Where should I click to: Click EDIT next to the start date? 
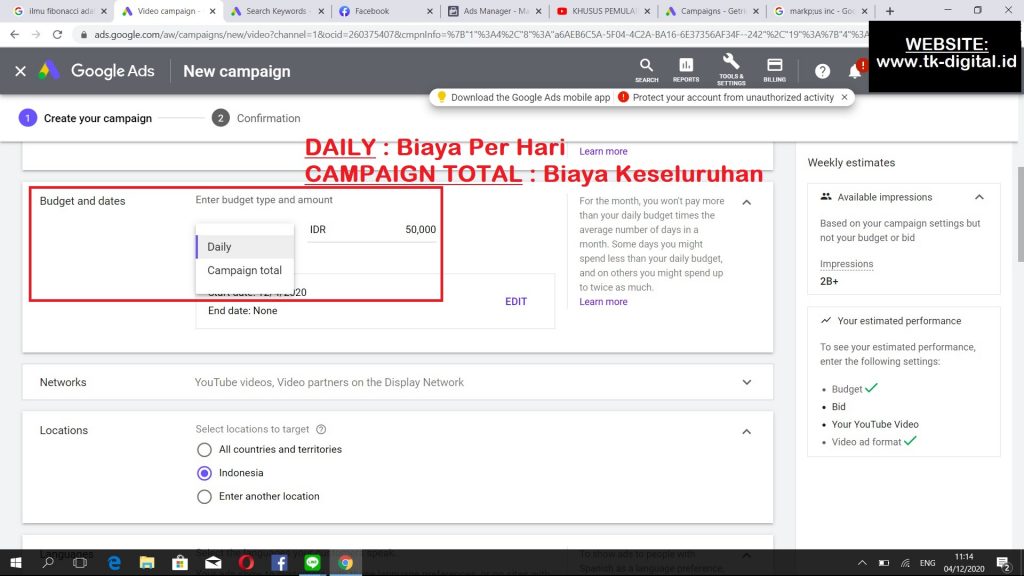[x=515, y=302]
